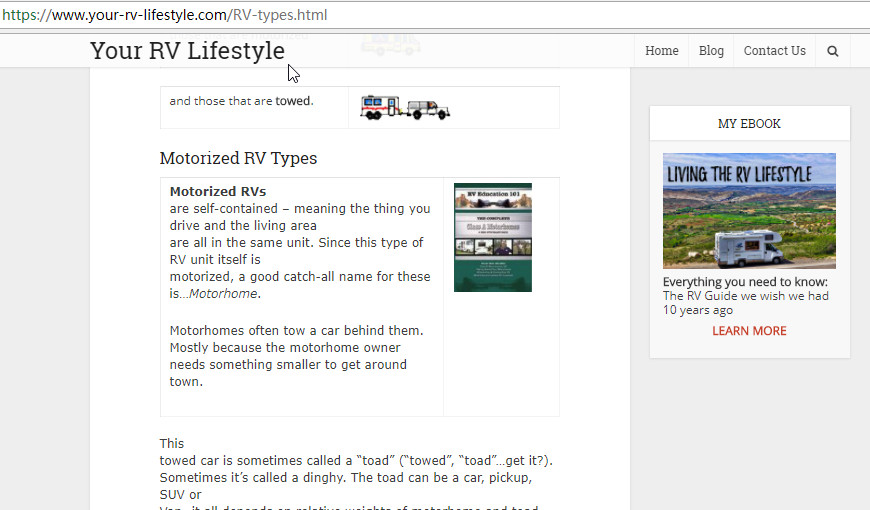The width and height of the screenshot is (870, 510).
Task: Open the Living the RV Lifestyle ebook image
Action: click(x=749, y=211)
